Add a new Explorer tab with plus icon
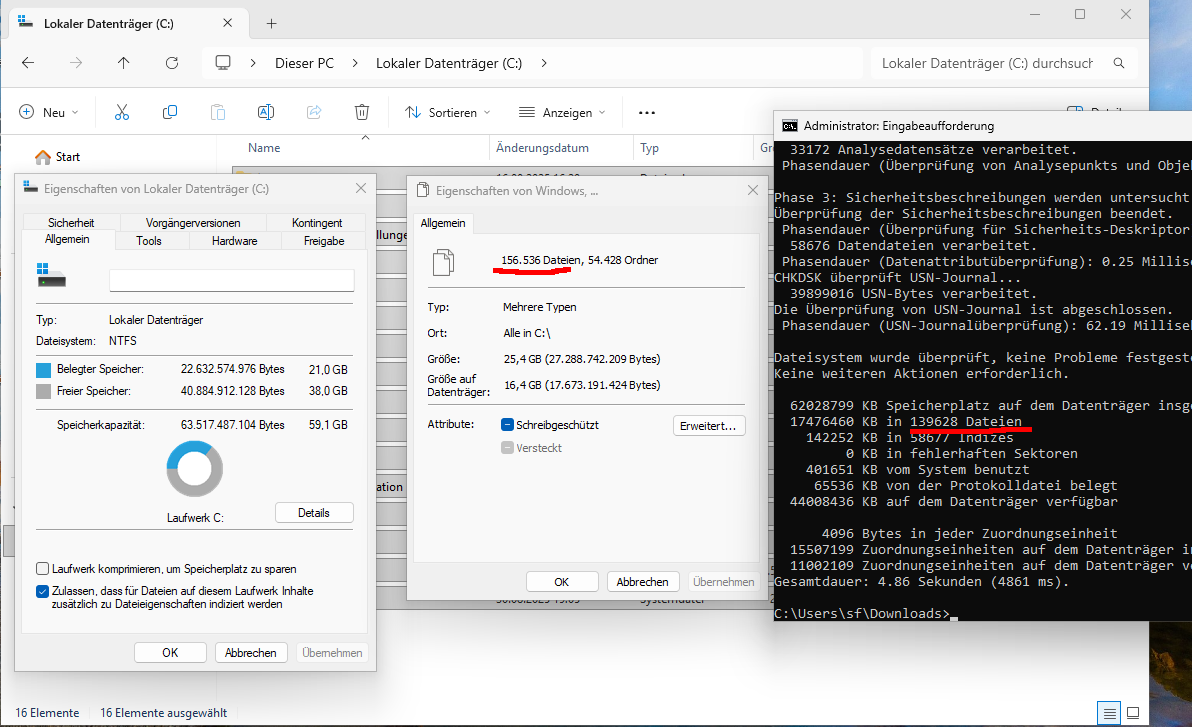Viewport: 1192px width, 727px height. (271, 23)
